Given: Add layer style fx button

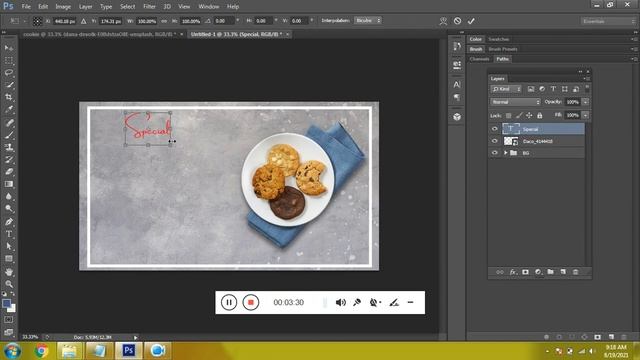Looking at the screenshot, I should [513, 272].
